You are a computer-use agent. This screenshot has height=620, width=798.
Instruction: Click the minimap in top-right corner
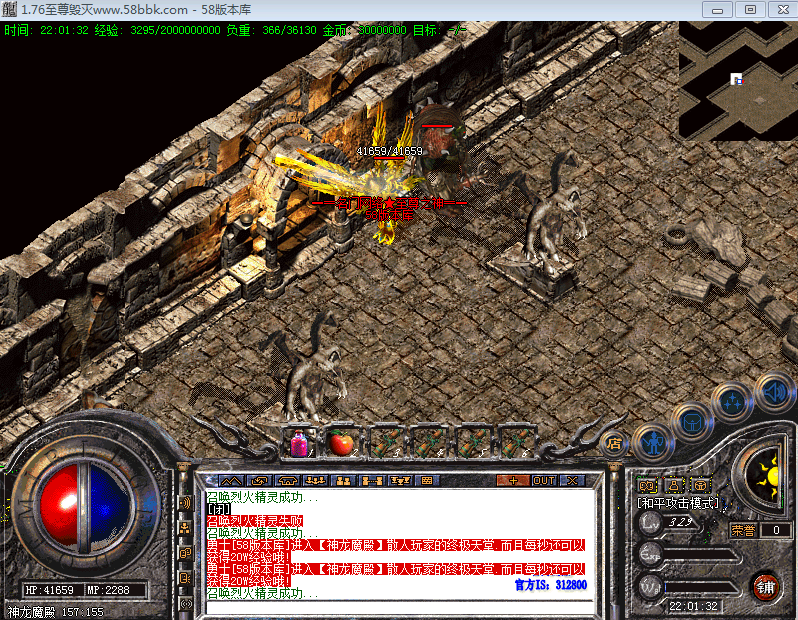pos(738,81)
